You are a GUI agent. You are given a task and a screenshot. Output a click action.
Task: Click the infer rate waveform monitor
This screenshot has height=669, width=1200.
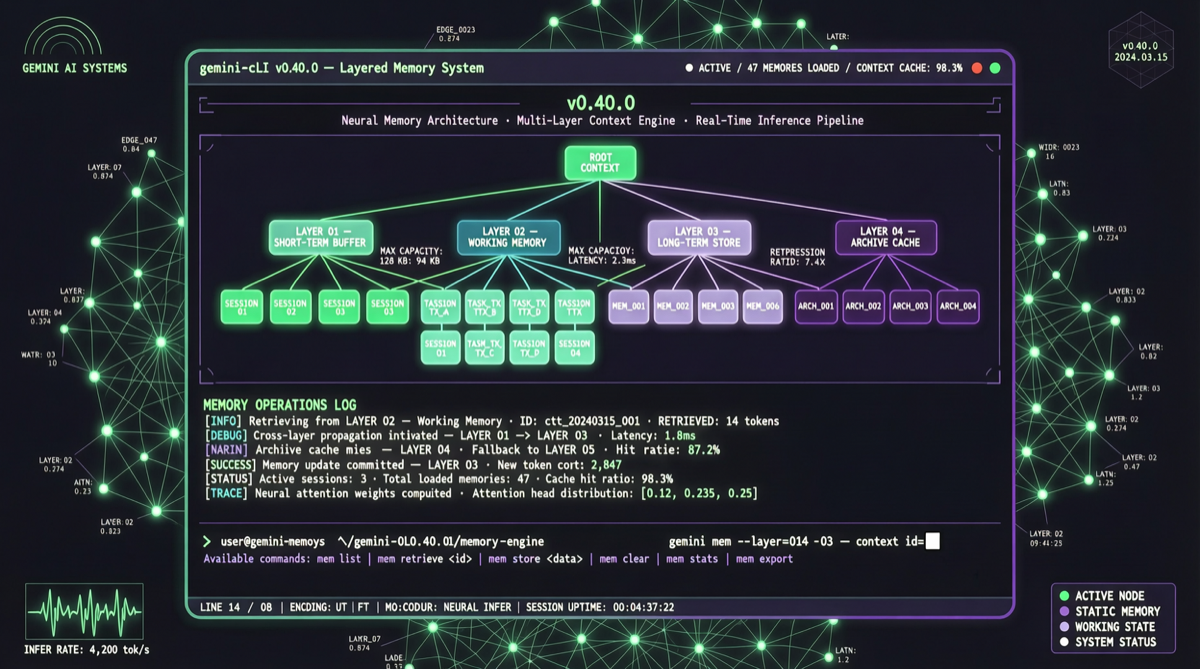tap(84, 611)
